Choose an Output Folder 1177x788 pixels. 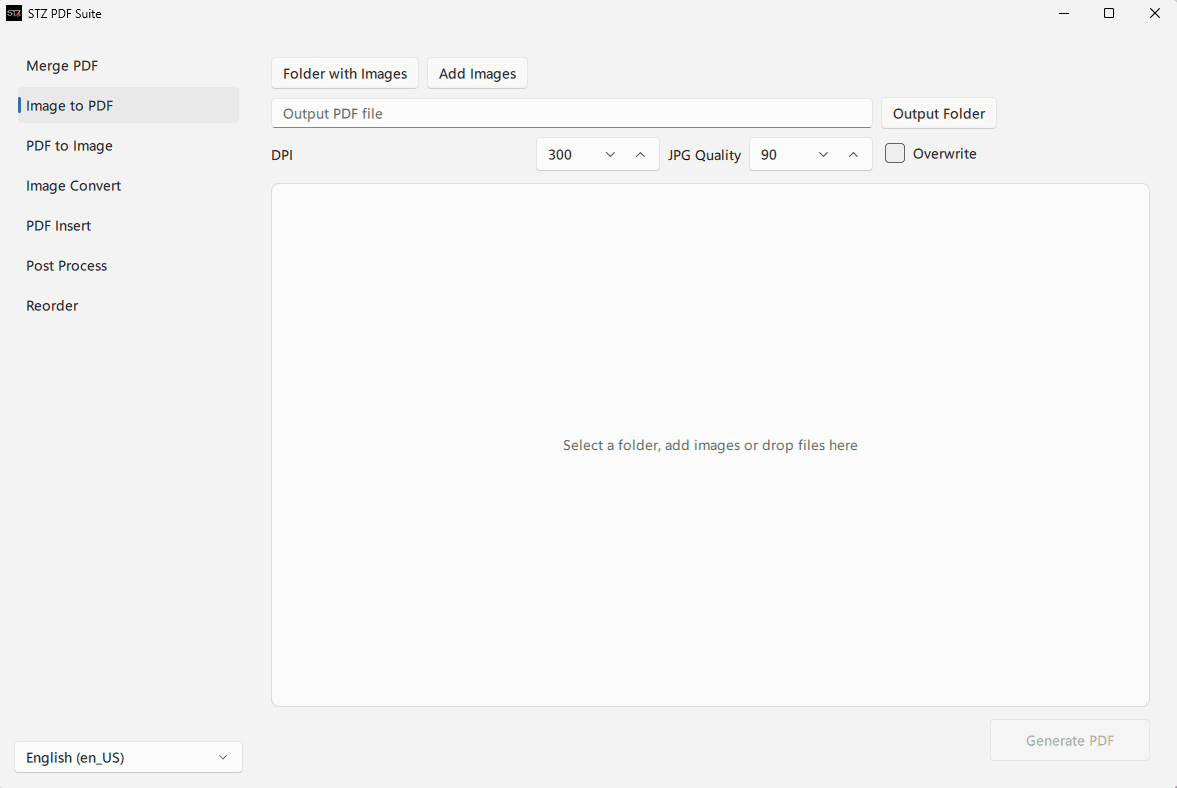[x=938, y=113]
